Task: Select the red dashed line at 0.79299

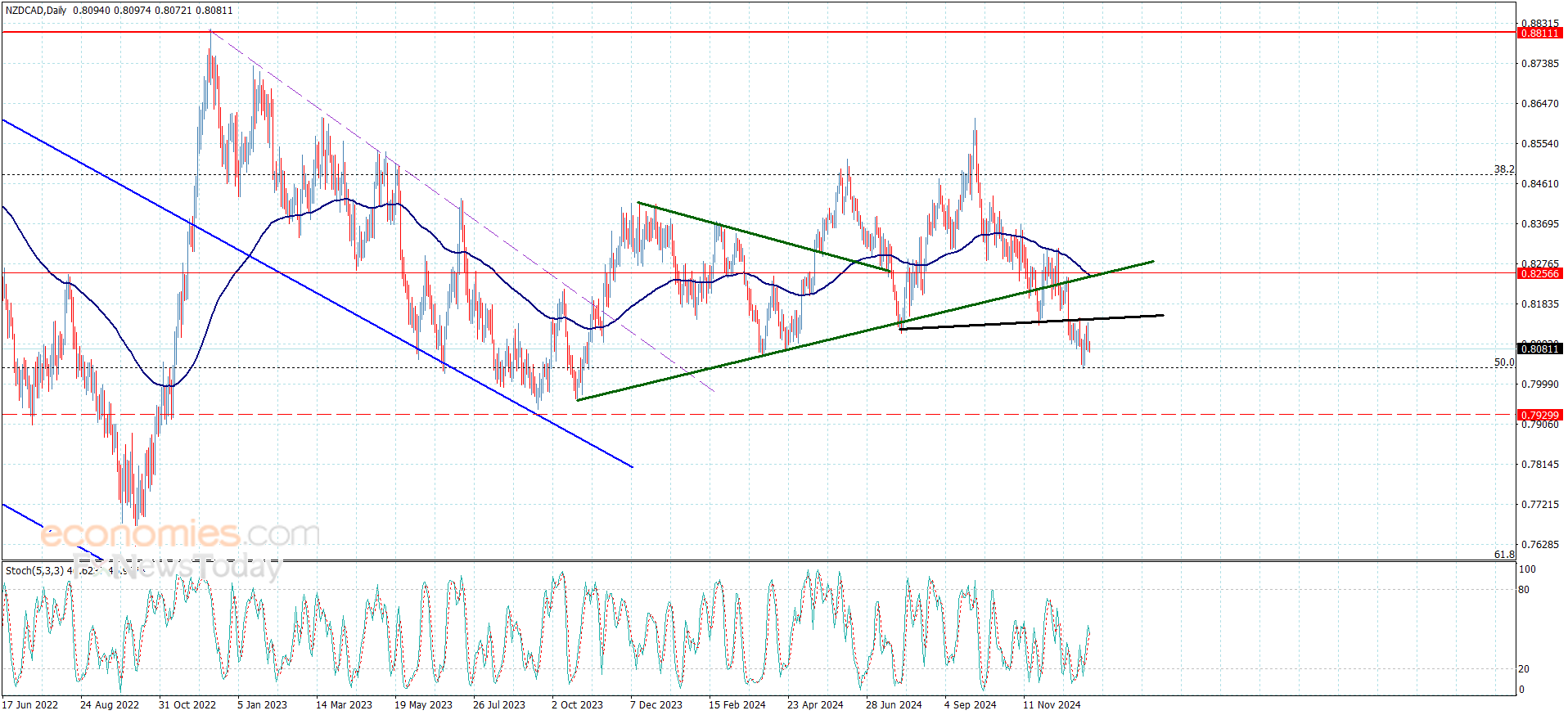Action: [x=759, y=415]
